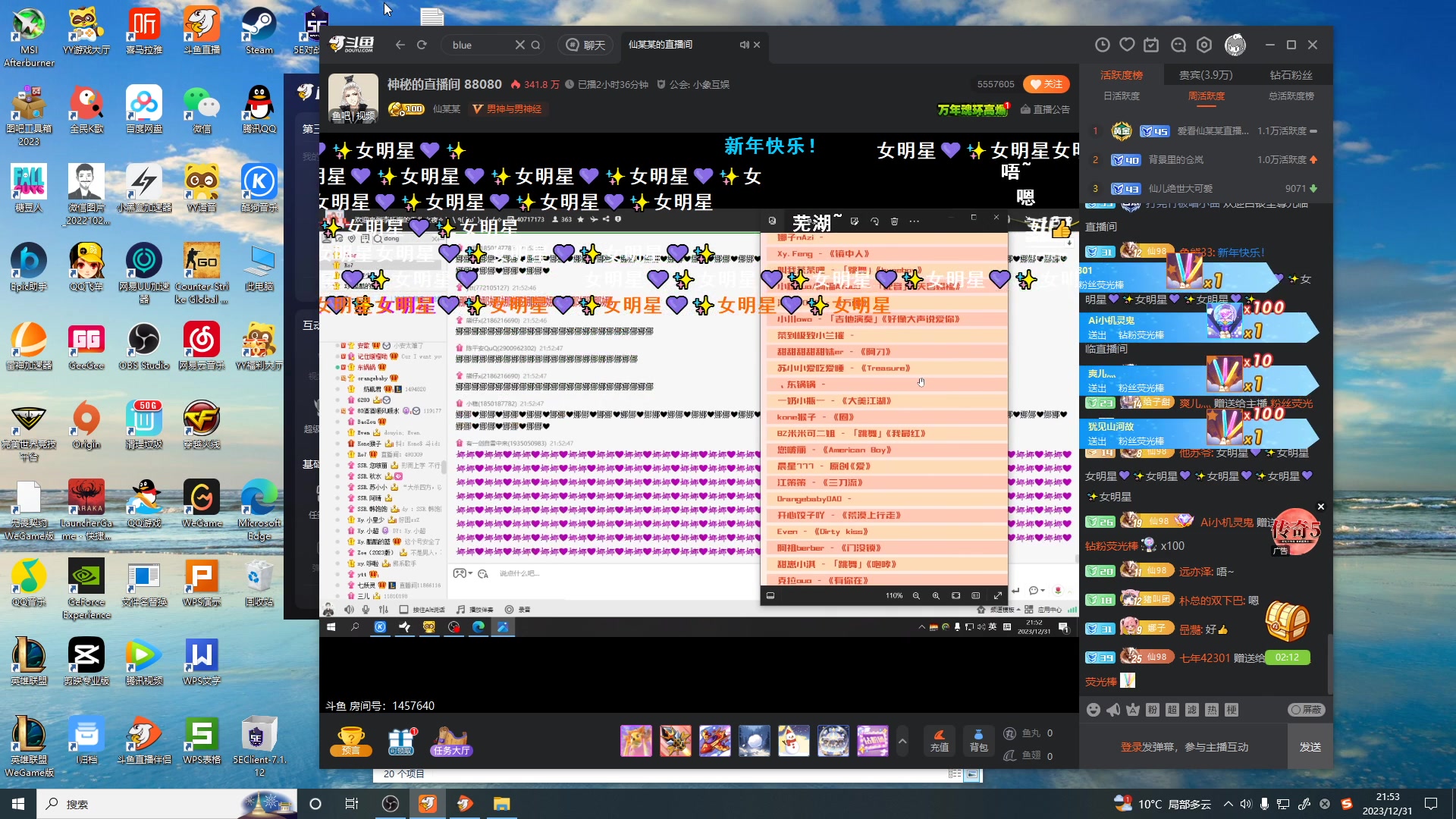Open Task View on the taskbar
This screenshot has width=1456, height=819.
point(351,804)
